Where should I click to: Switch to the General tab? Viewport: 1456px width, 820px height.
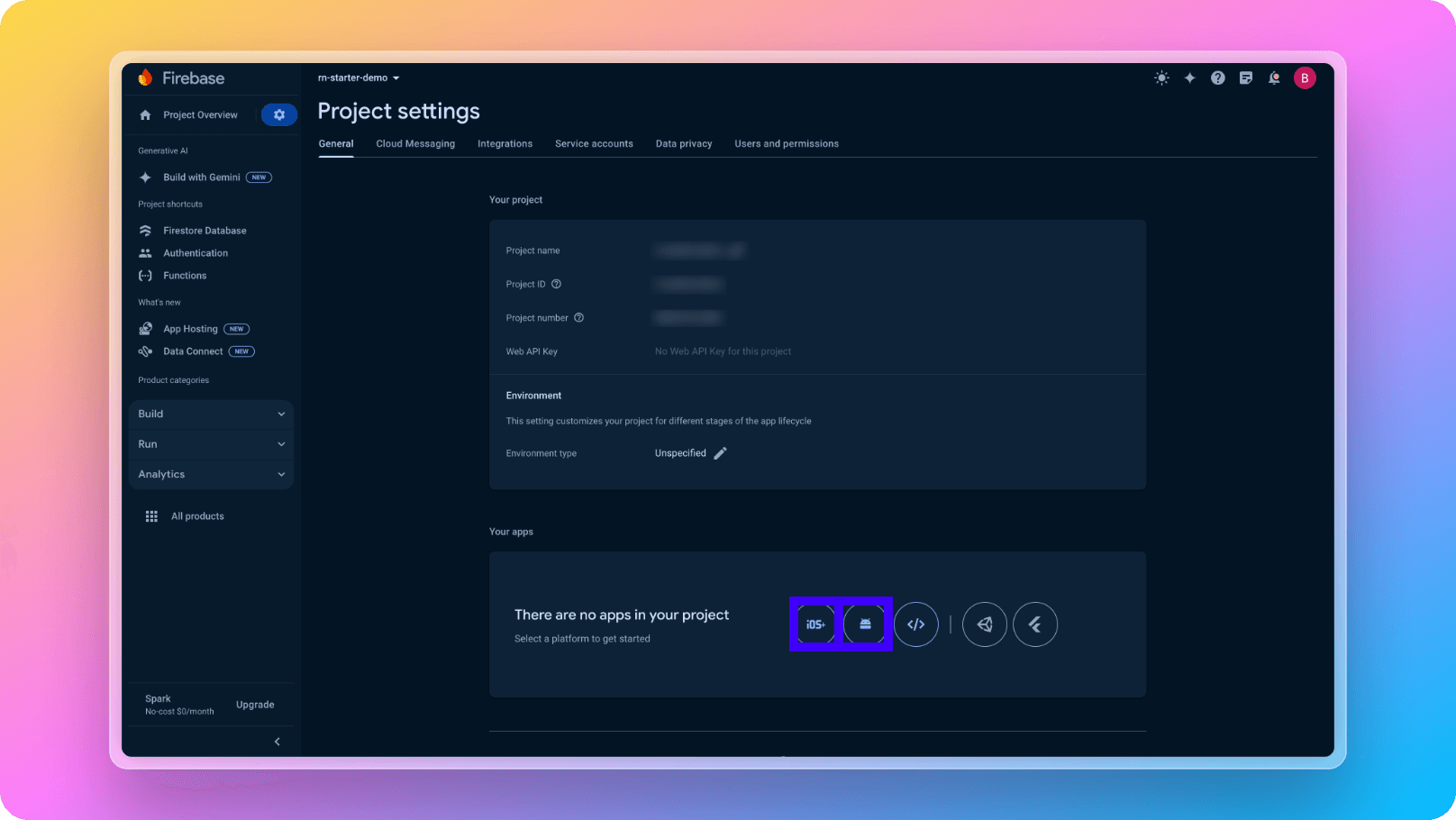(x=336, y=144)
